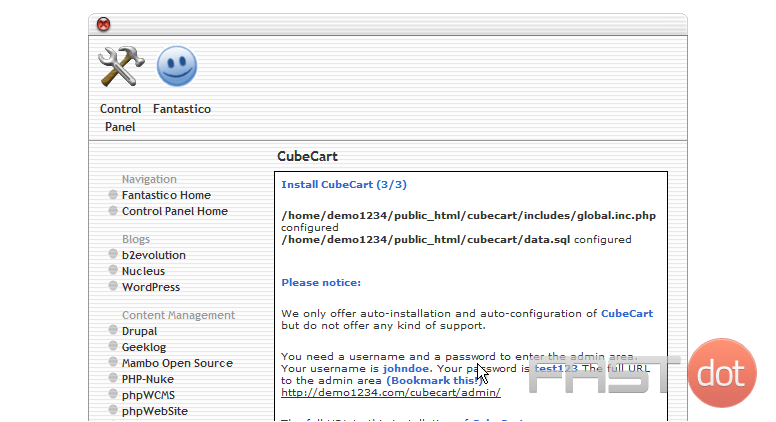The image size is (776, 422).
Task: Click the Fantastico smiley face icon
Action: [177, 66]
